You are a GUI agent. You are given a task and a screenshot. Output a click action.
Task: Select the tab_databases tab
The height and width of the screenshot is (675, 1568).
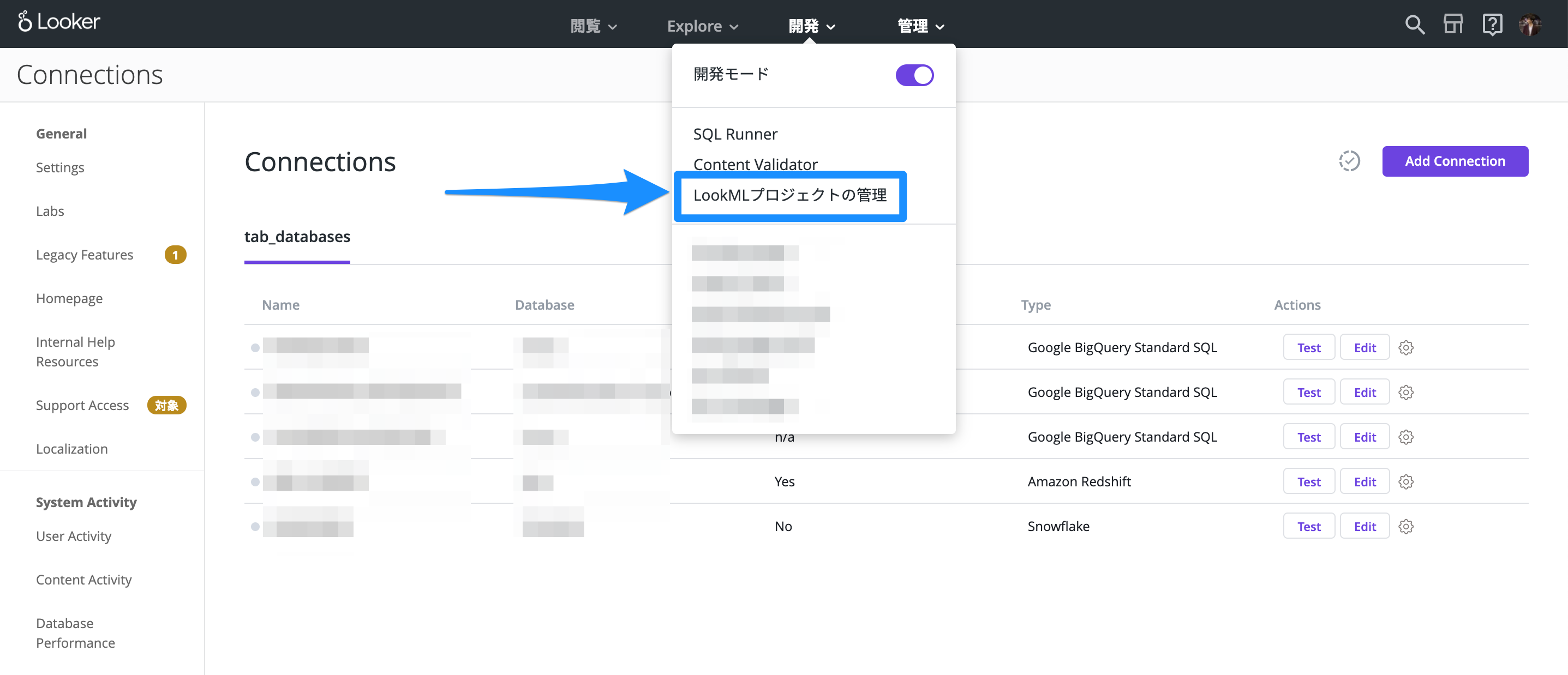click(297, 237)
